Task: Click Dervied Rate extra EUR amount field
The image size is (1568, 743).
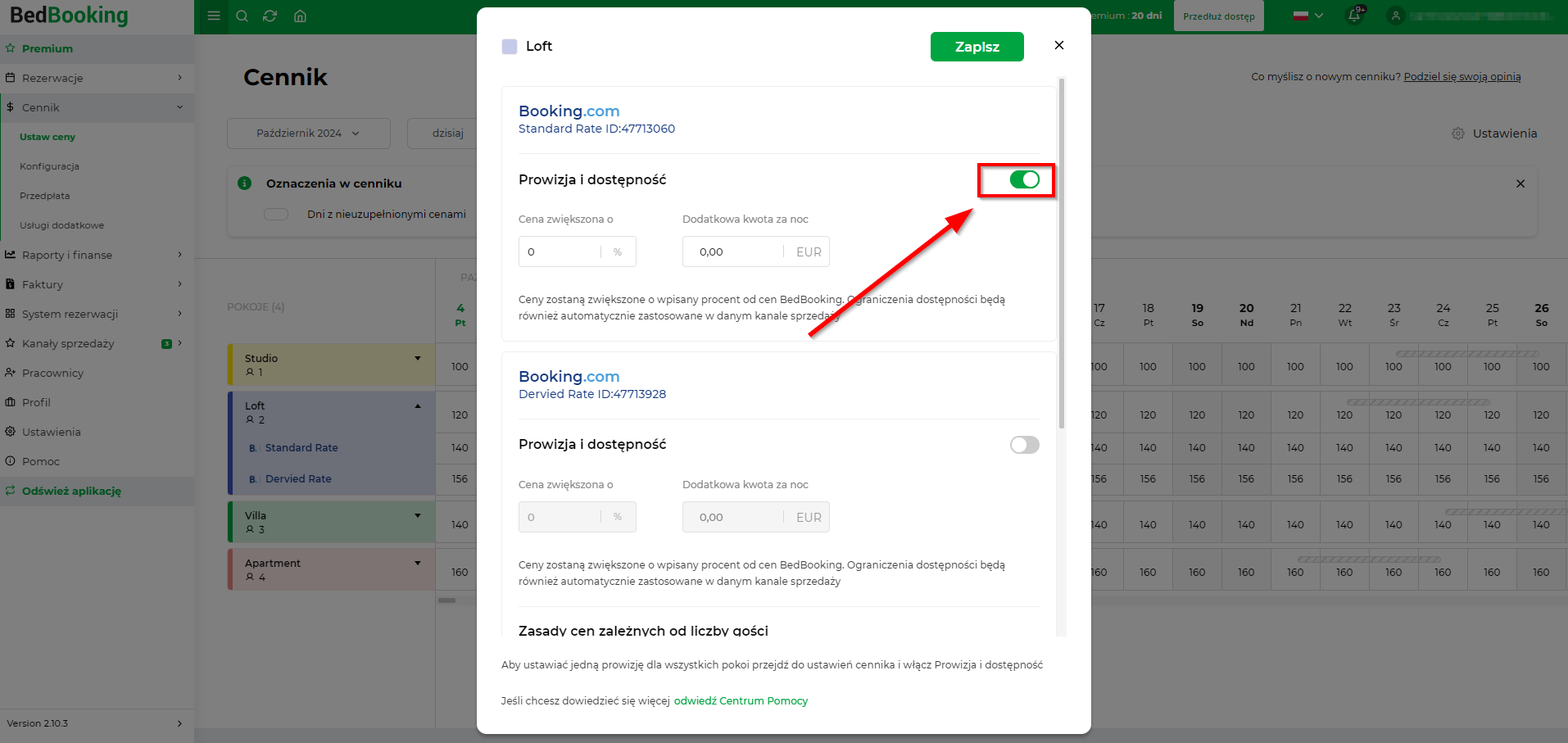Action: (x=756, y=517)
